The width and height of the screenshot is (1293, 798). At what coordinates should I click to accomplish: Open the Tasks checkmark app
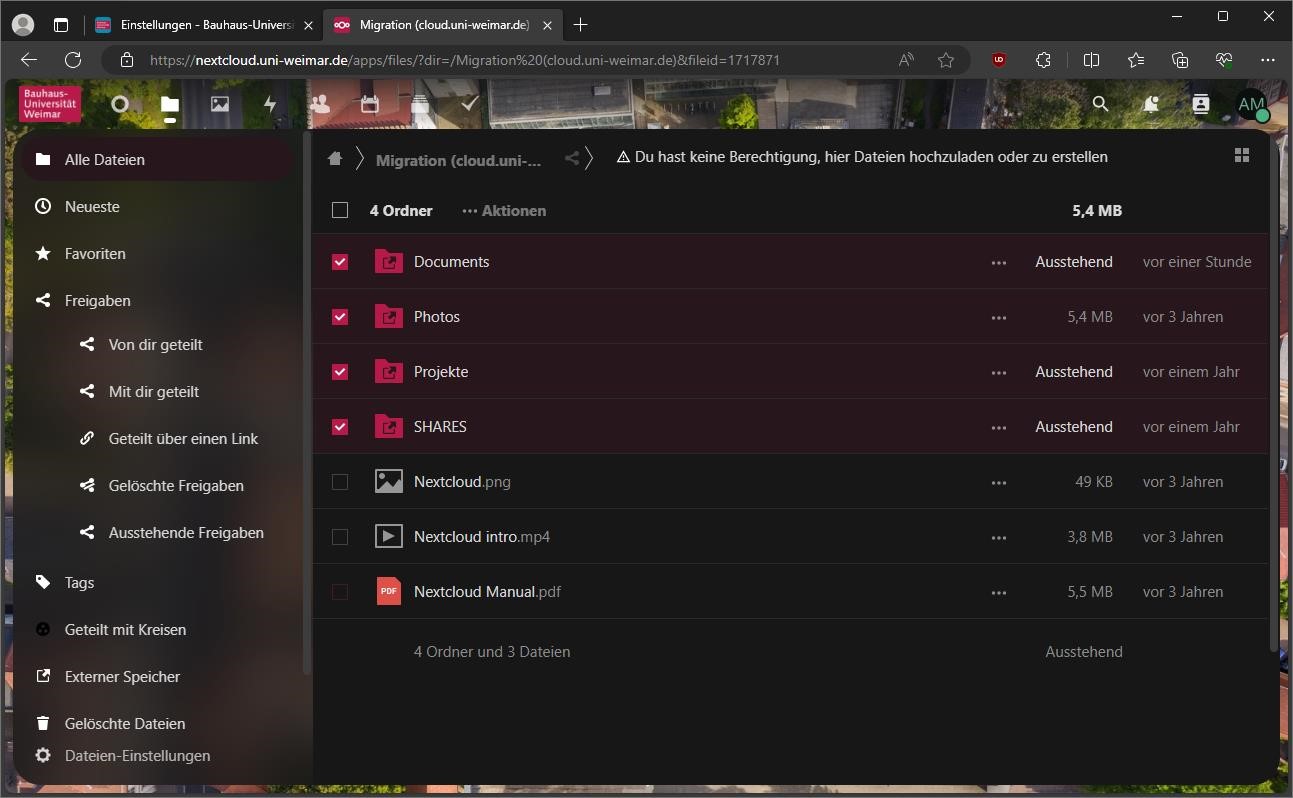pyautogui.click(x=470, y=104)
